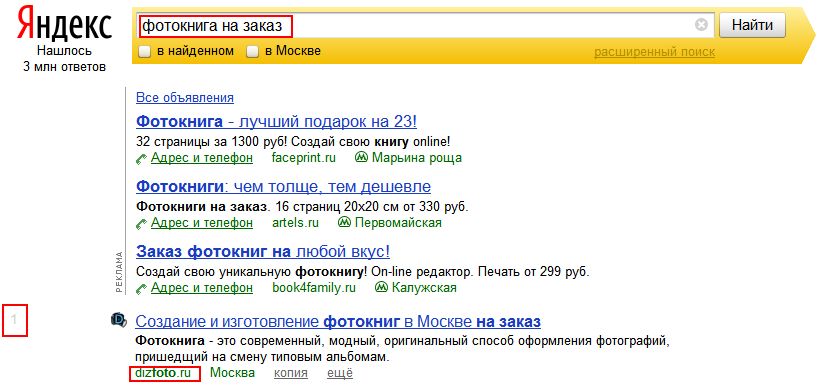Clear the search field with the X icon

pyautogui.click(x=701, y=25)
